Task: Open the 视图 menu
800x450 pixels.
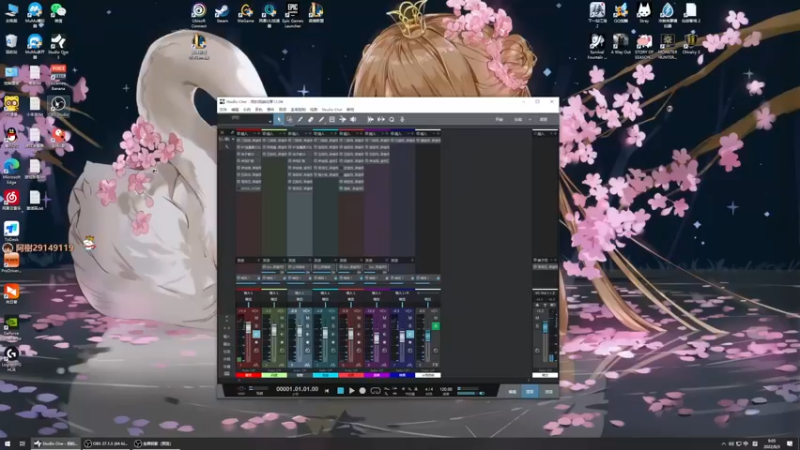Action: (314, 110)
